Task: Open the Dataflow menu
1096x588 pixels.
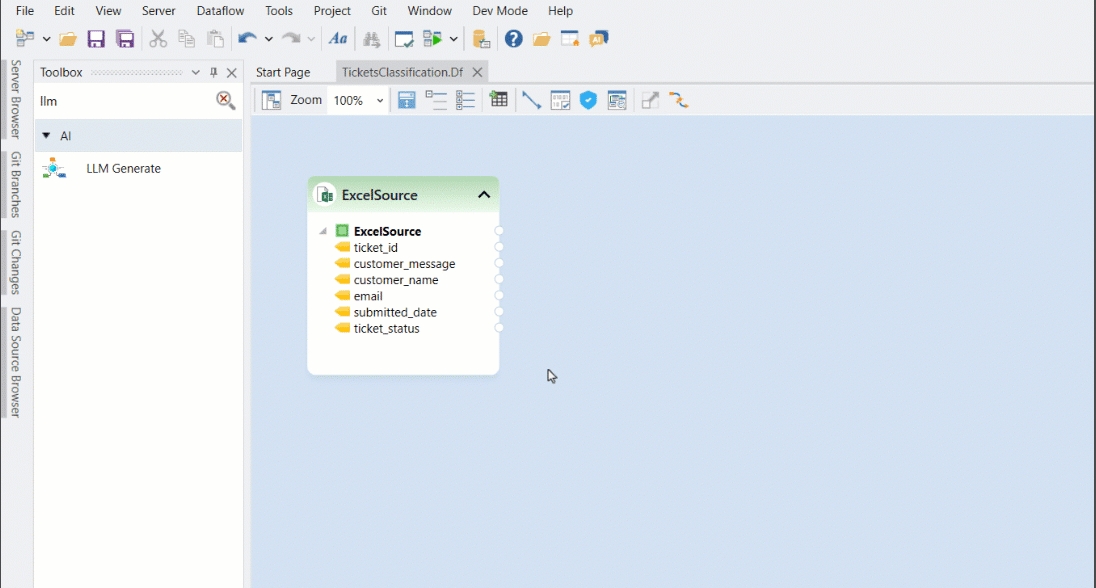Action: [220, 11]
